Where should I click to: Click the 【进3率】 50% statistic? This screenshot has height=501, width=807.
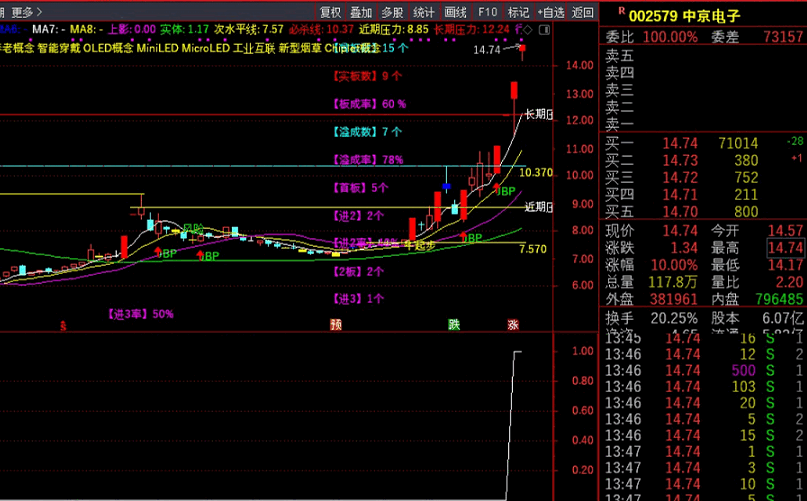[140, 314]
